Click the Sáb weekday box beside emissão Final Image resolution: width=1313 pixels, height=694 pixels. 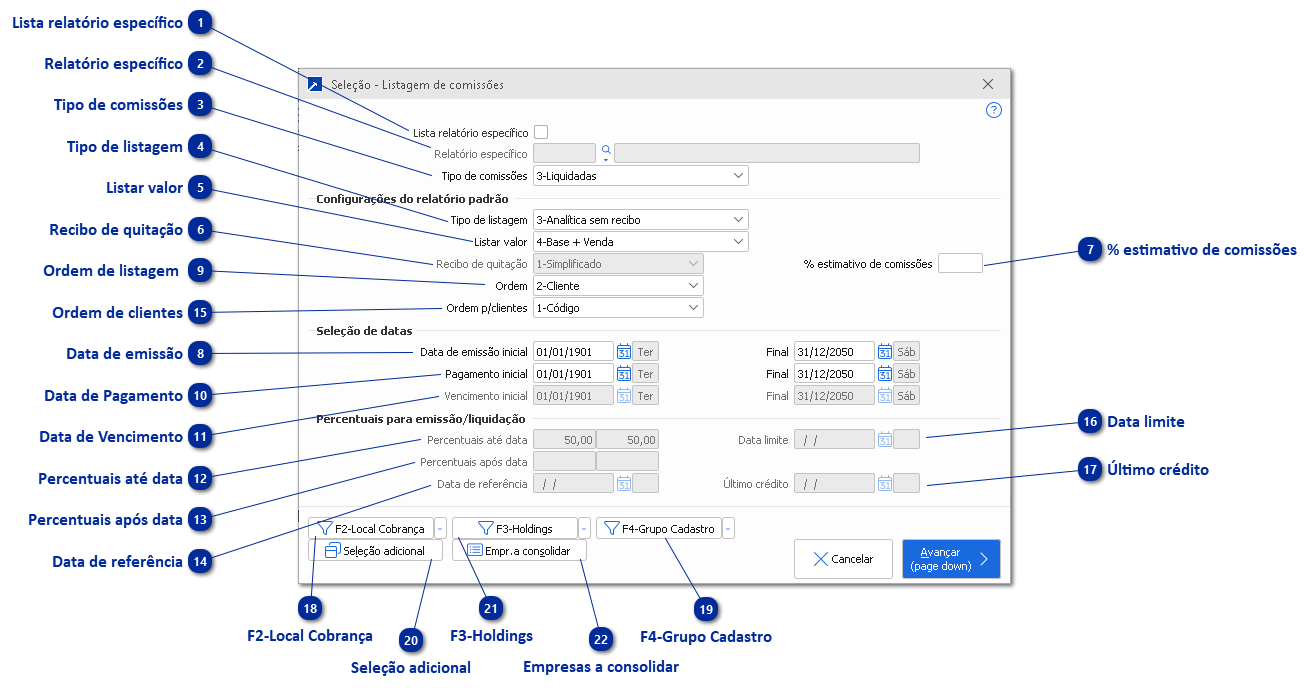pyautogui.click(x=906, y=351)
